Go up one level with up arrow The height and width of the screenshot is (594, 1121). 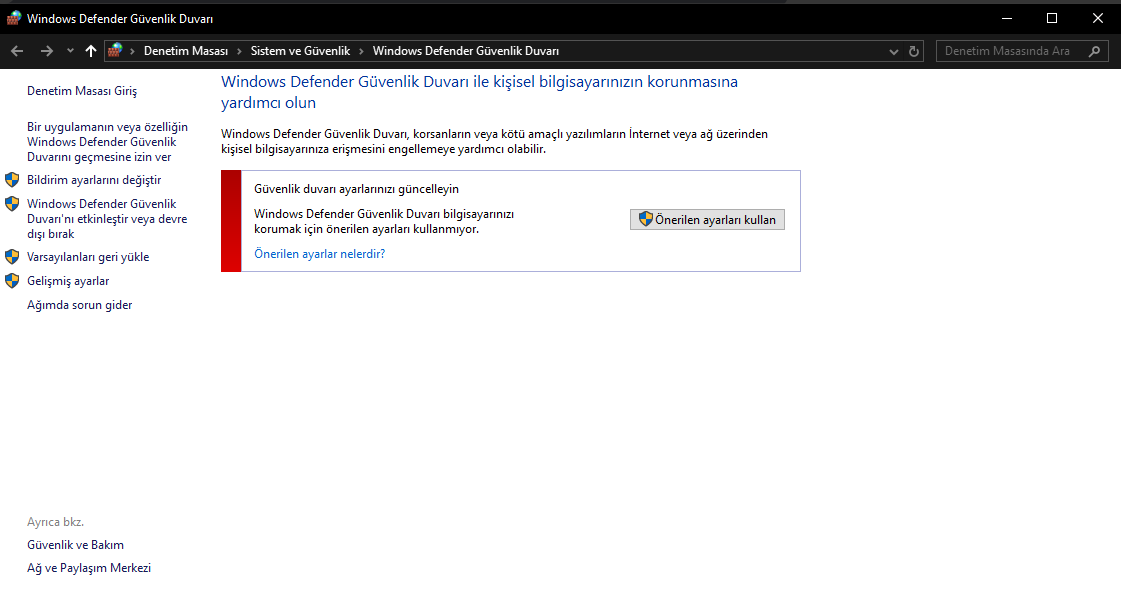[91, 51]
